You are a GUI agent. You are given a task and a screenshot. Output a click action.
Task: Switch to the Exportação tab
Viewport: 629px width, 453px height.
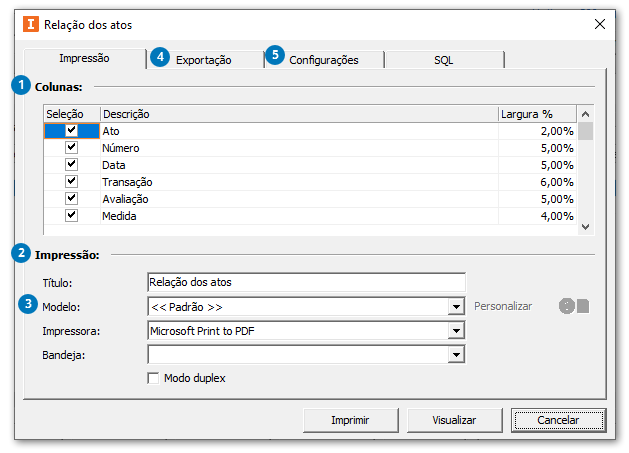tap(204, 60)
